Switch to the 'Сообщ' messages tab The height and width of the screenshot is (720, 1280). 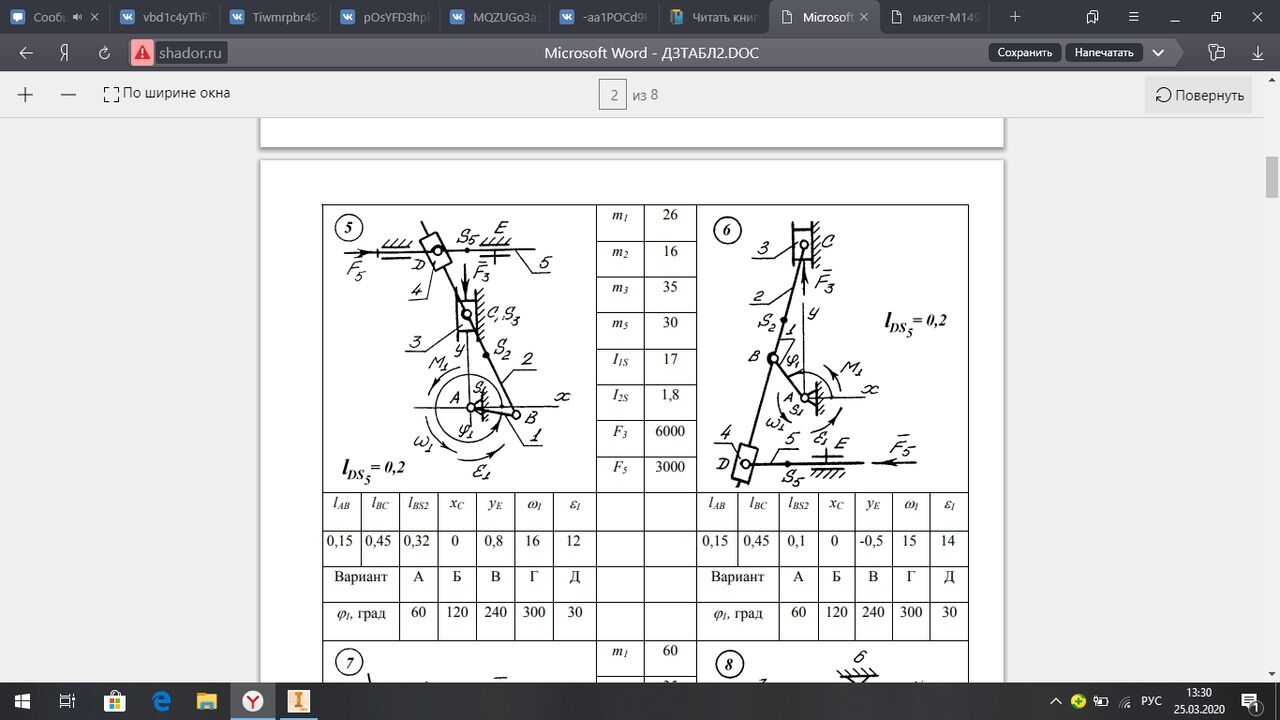(x=52, y=17)
